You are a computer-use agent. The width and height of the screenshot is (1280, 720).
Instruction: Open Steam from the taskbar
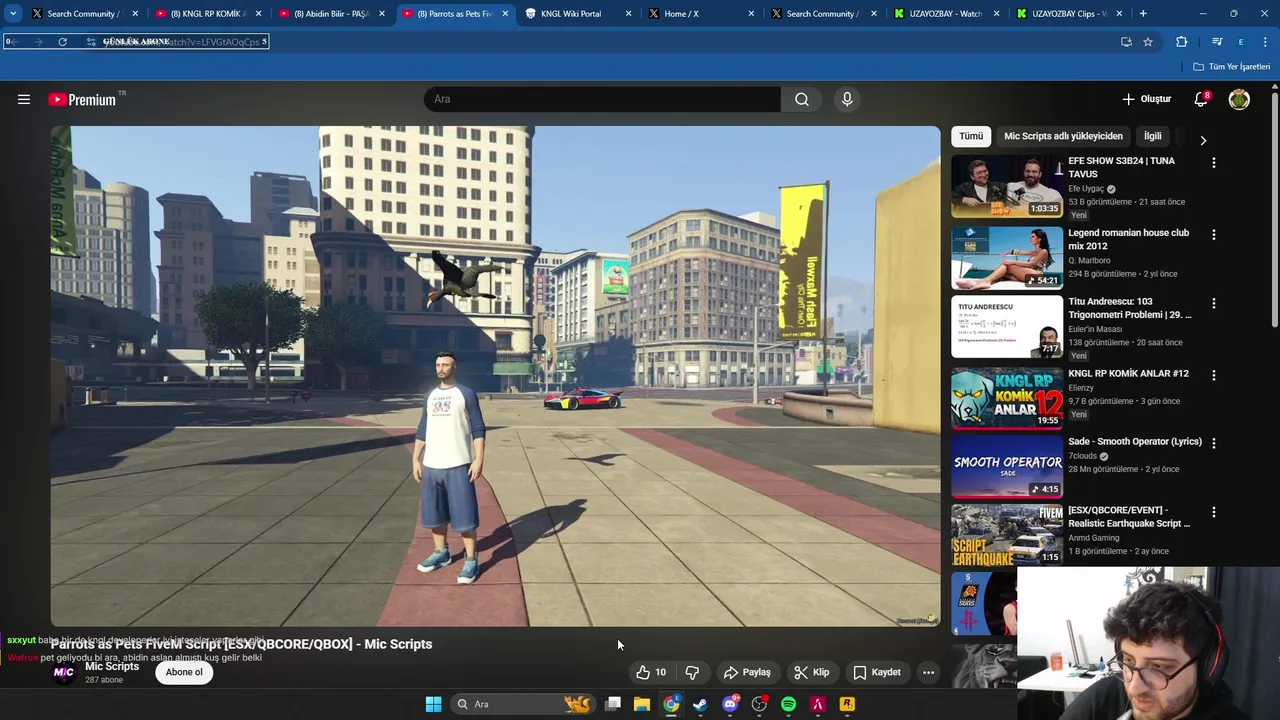click(x=700, y=704)
